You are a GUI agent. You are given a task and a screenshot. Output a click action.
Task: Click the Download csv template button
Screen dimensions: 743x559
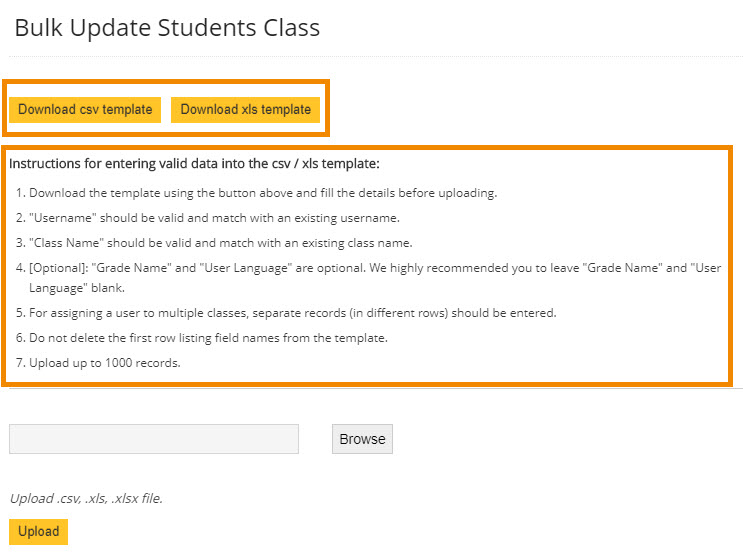[85, 110]
